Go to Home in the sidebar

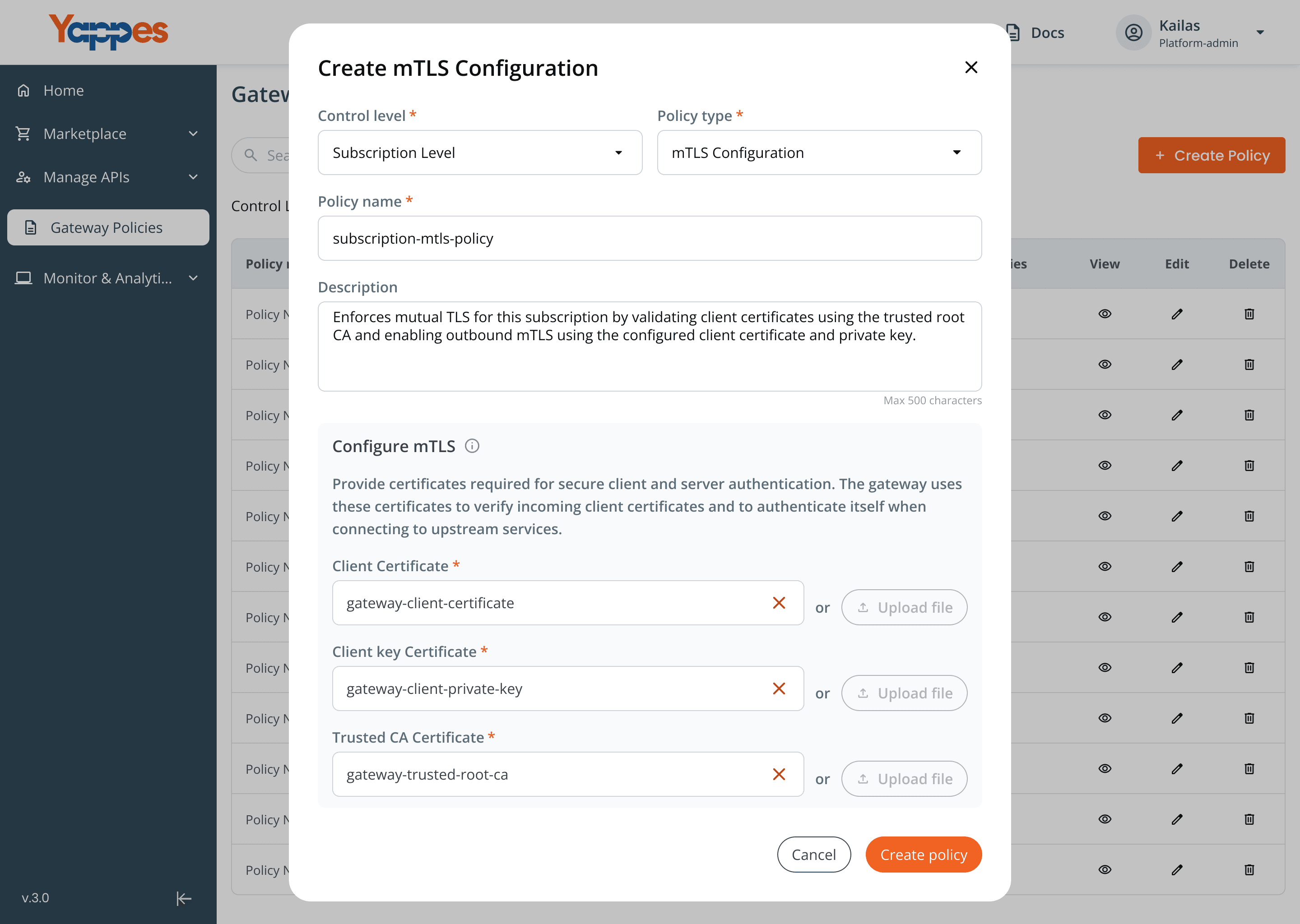pyautogui.click(x=64, y=91)
